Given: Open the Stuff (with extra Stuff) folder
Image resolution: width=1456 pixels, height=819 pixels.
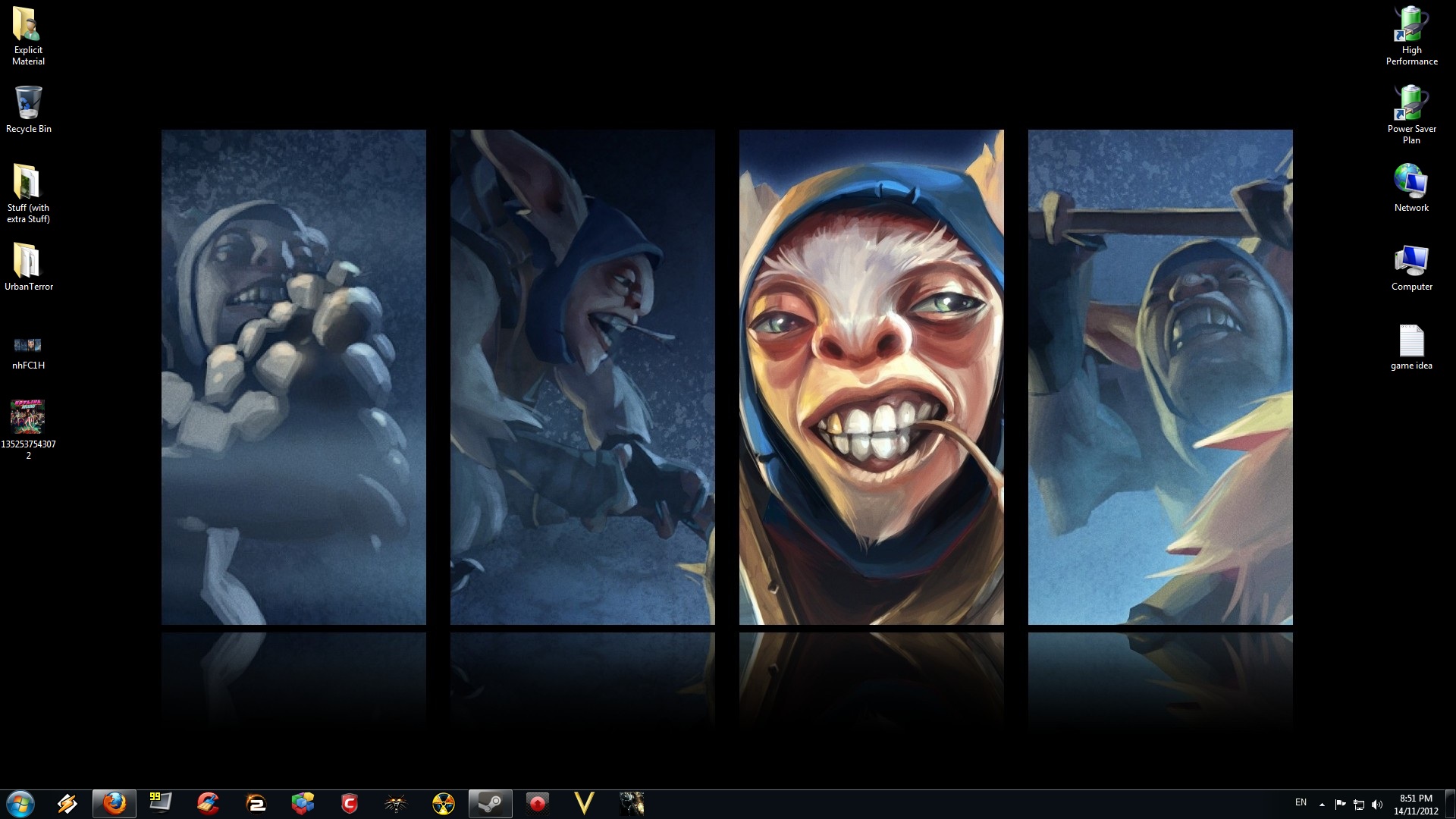Looking at the screenshot, I should [x=28, y=193].
